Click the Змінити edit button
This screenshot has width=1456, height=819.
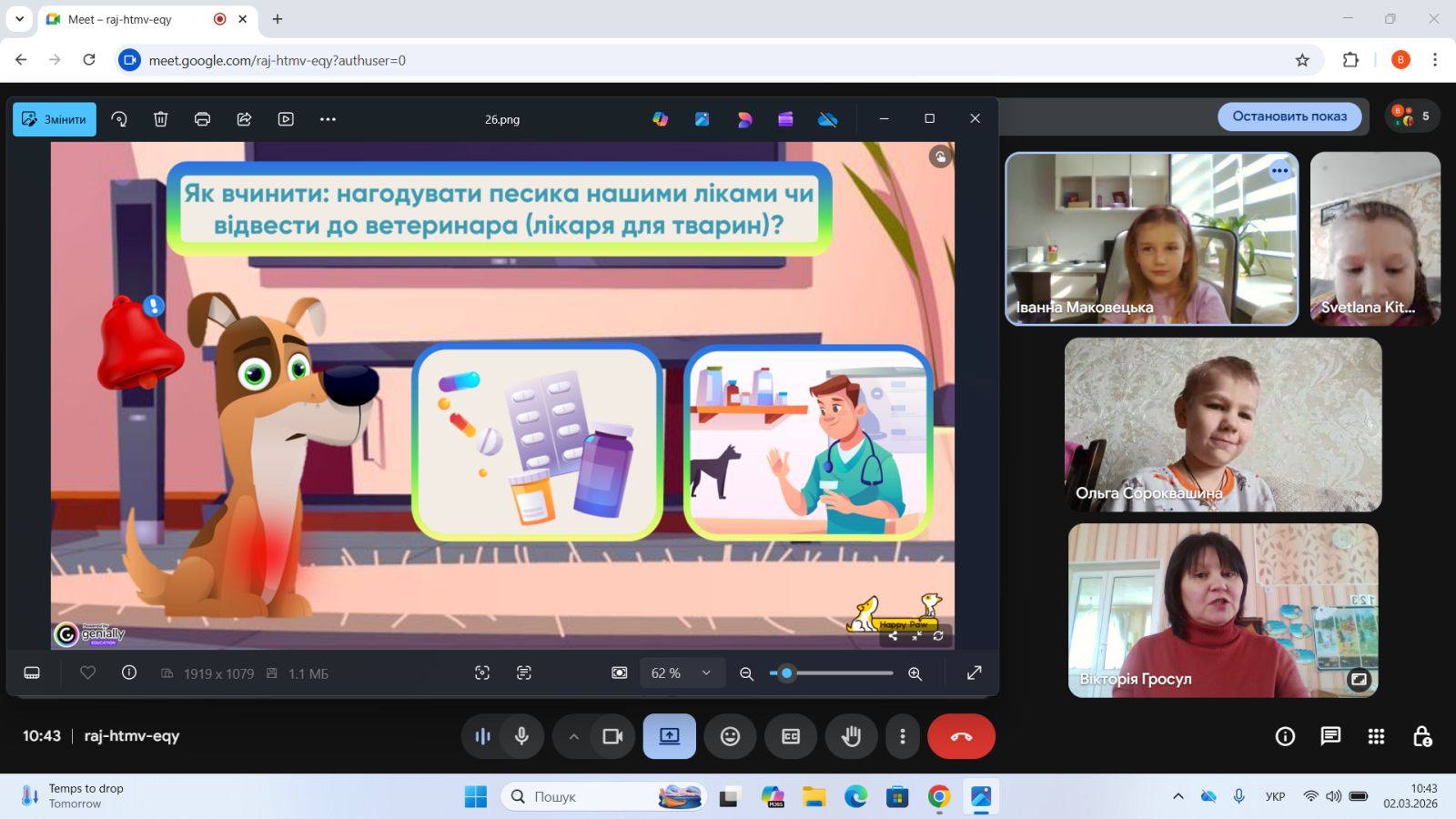pyautogui.click(x=55, y=119)
